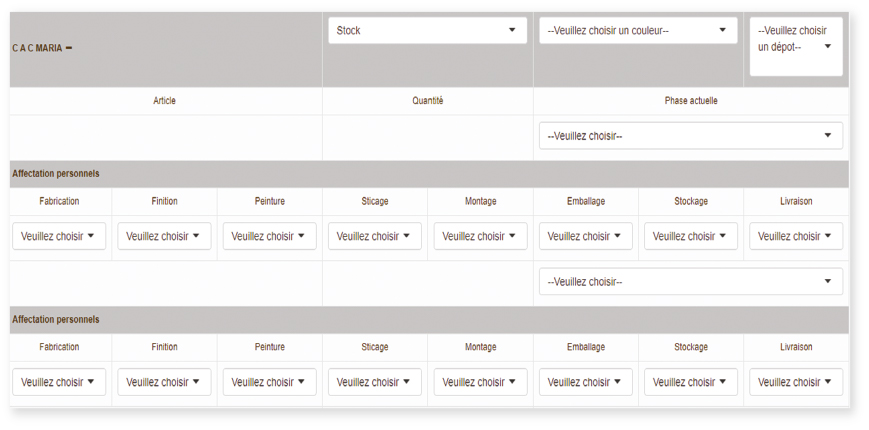
Task: Choose Montage personnel in first section
Action: pos(480,236)
